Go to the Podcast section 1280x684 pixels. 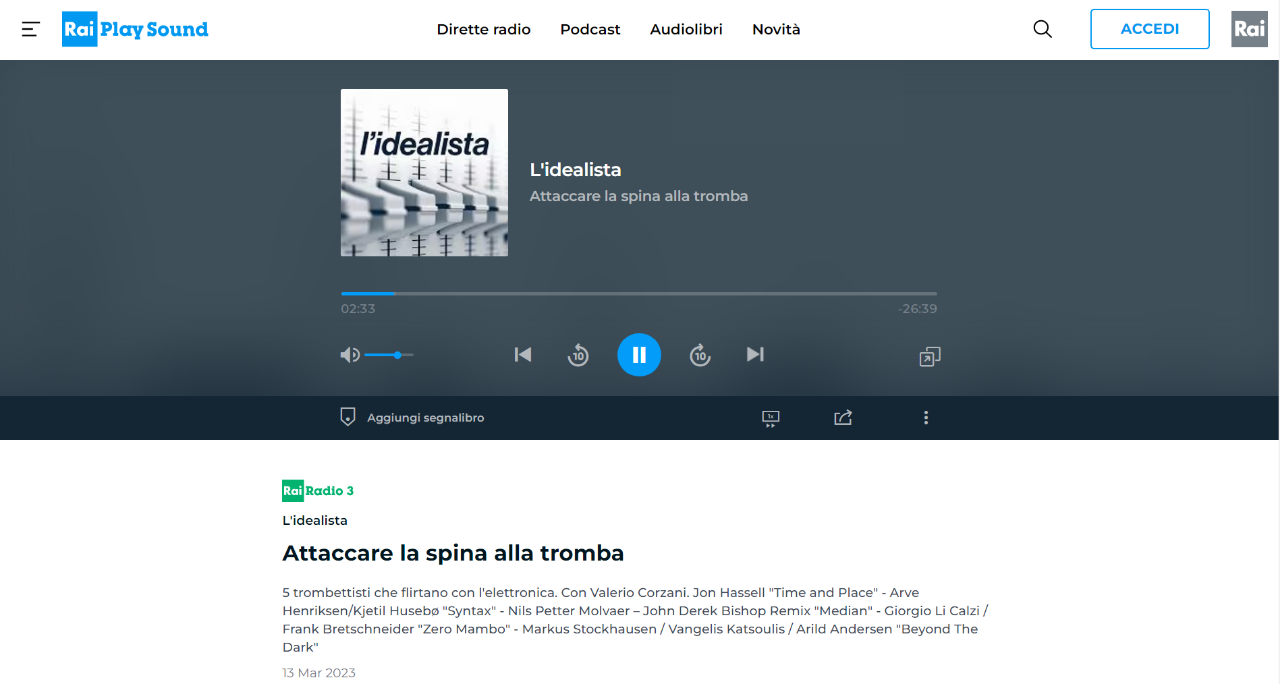[590, 29]
